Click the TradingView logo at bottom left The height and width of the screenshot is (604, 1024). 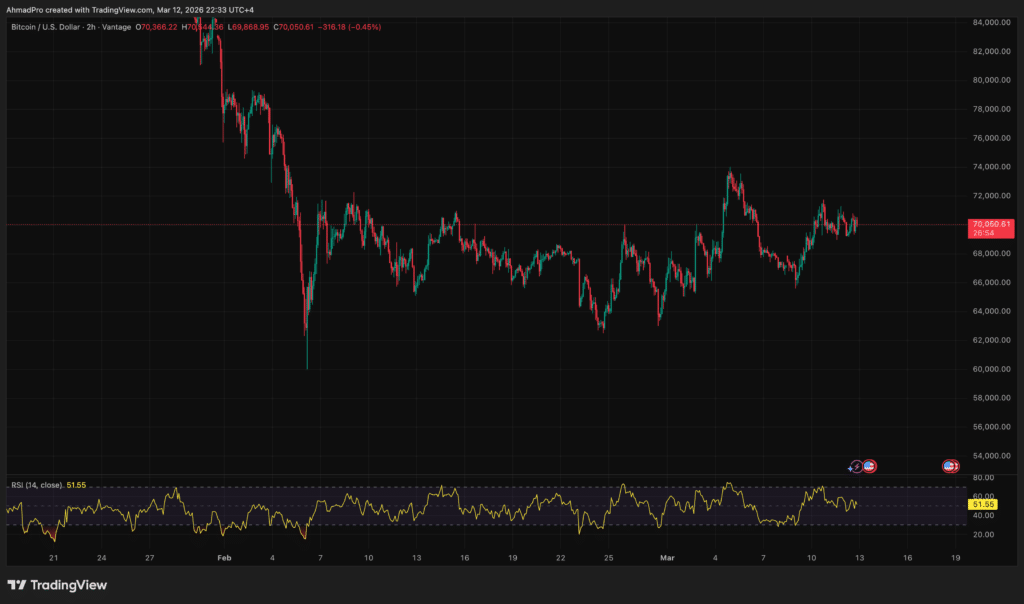(57, 585)
